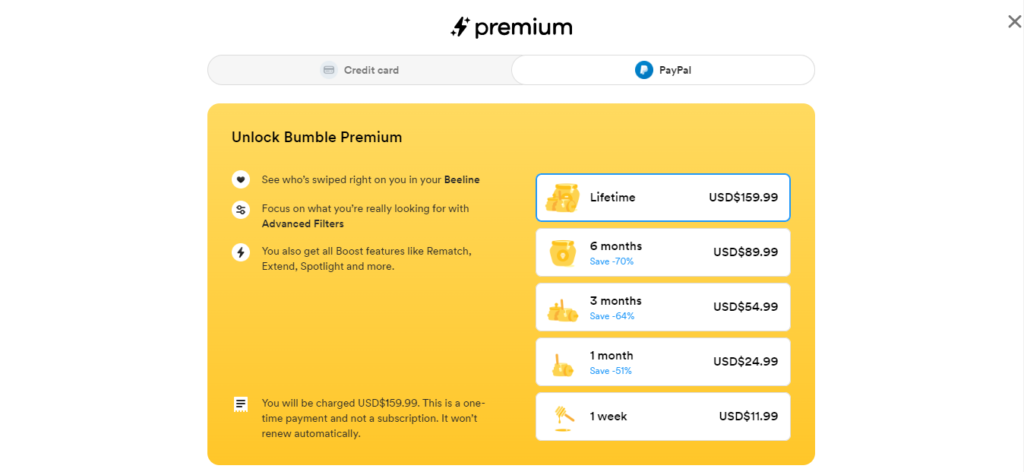Screen dimensions: 1024x472
Task: Click the Advanced Filters sliders icon
Action: [241, 210]
